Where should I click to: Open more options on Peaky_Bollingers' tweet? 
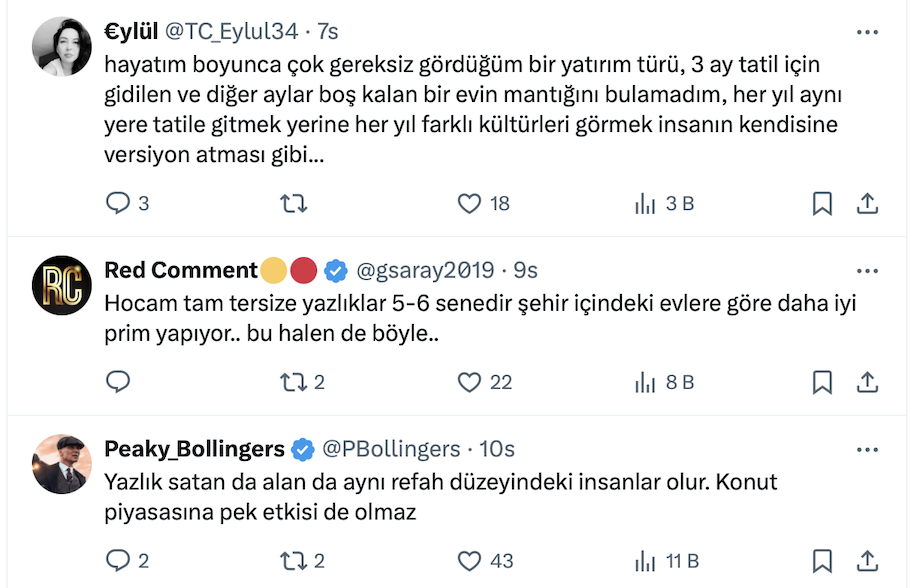(867, 448)
